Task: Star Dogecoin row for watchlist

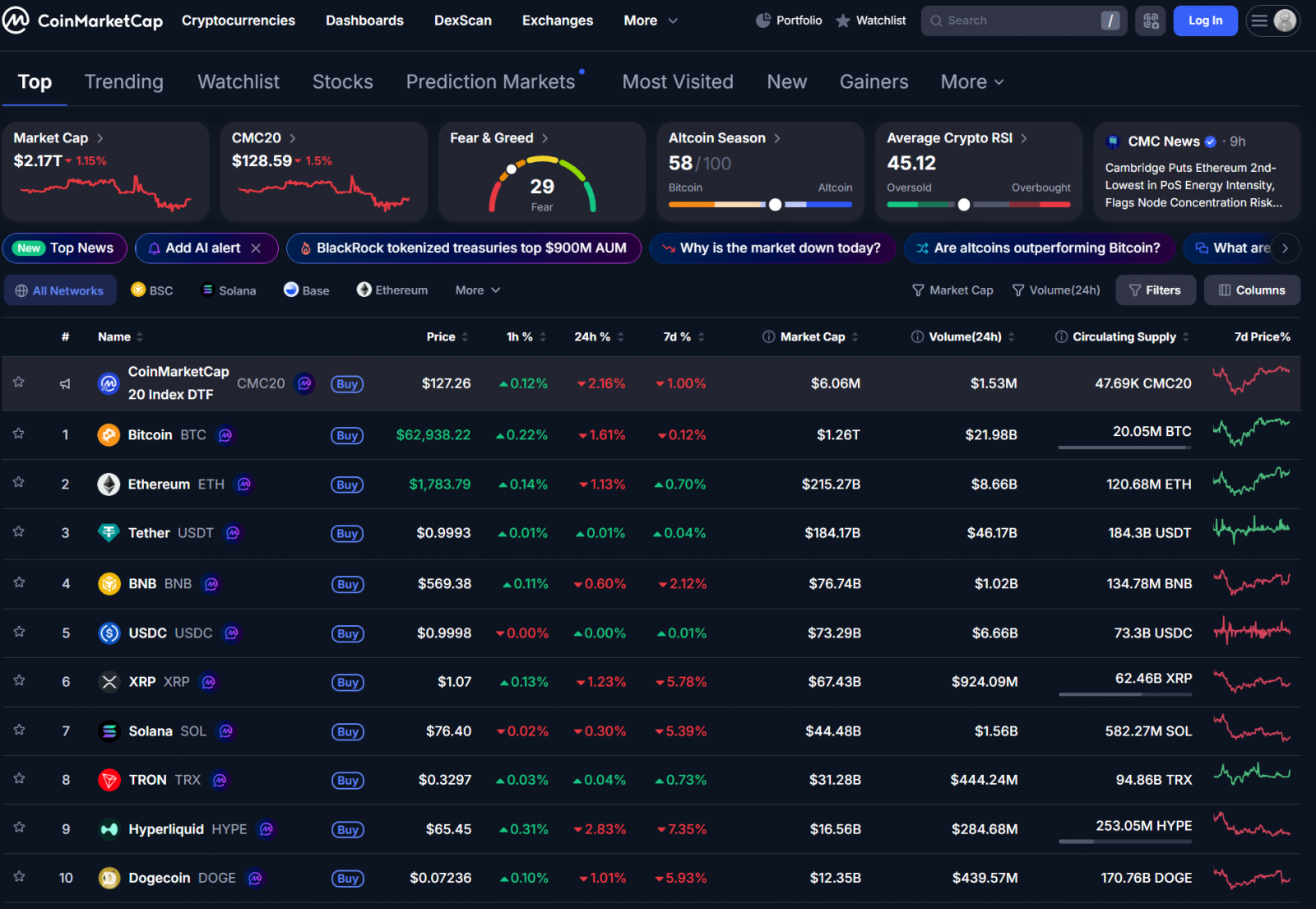Action: pyautogui.click(x=19, y=877)
